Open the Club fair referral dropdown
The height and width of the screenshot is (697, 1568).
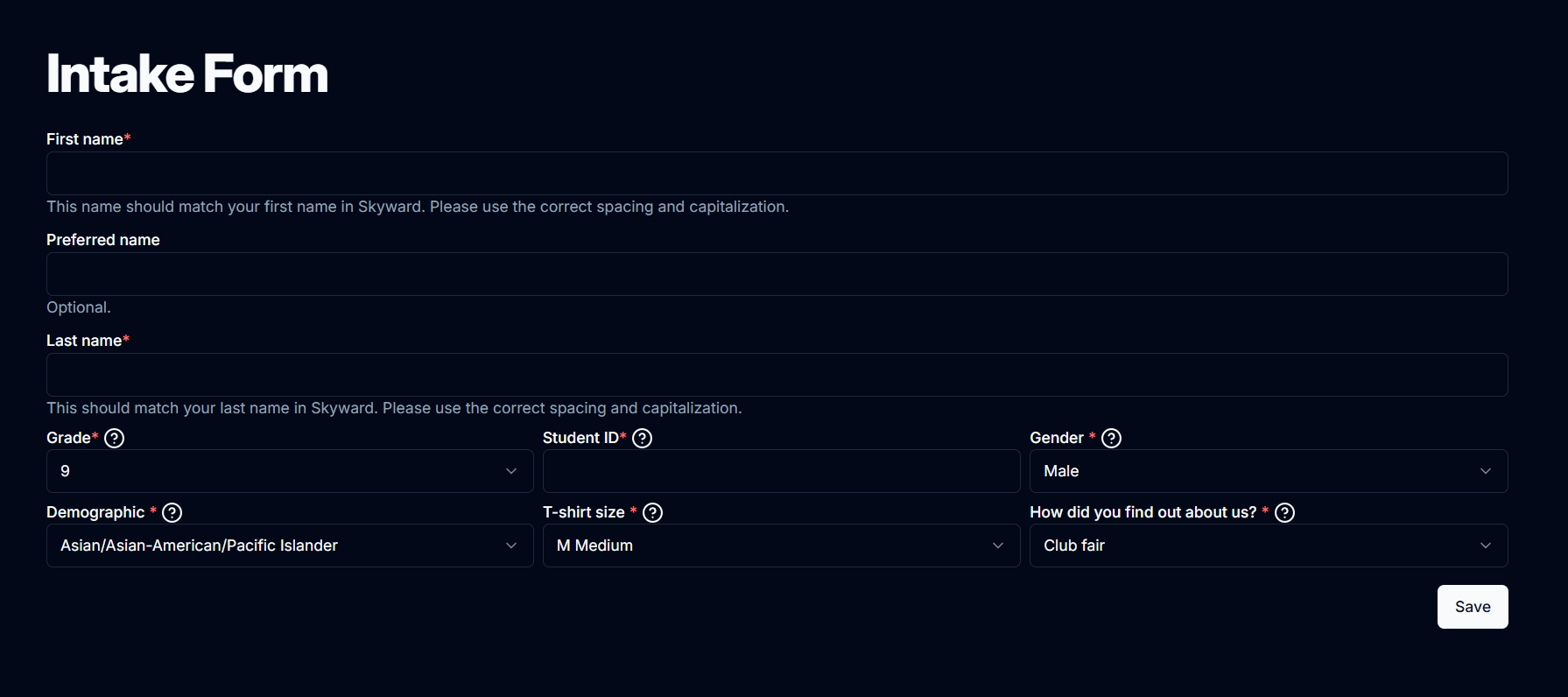click(1268, 546)
